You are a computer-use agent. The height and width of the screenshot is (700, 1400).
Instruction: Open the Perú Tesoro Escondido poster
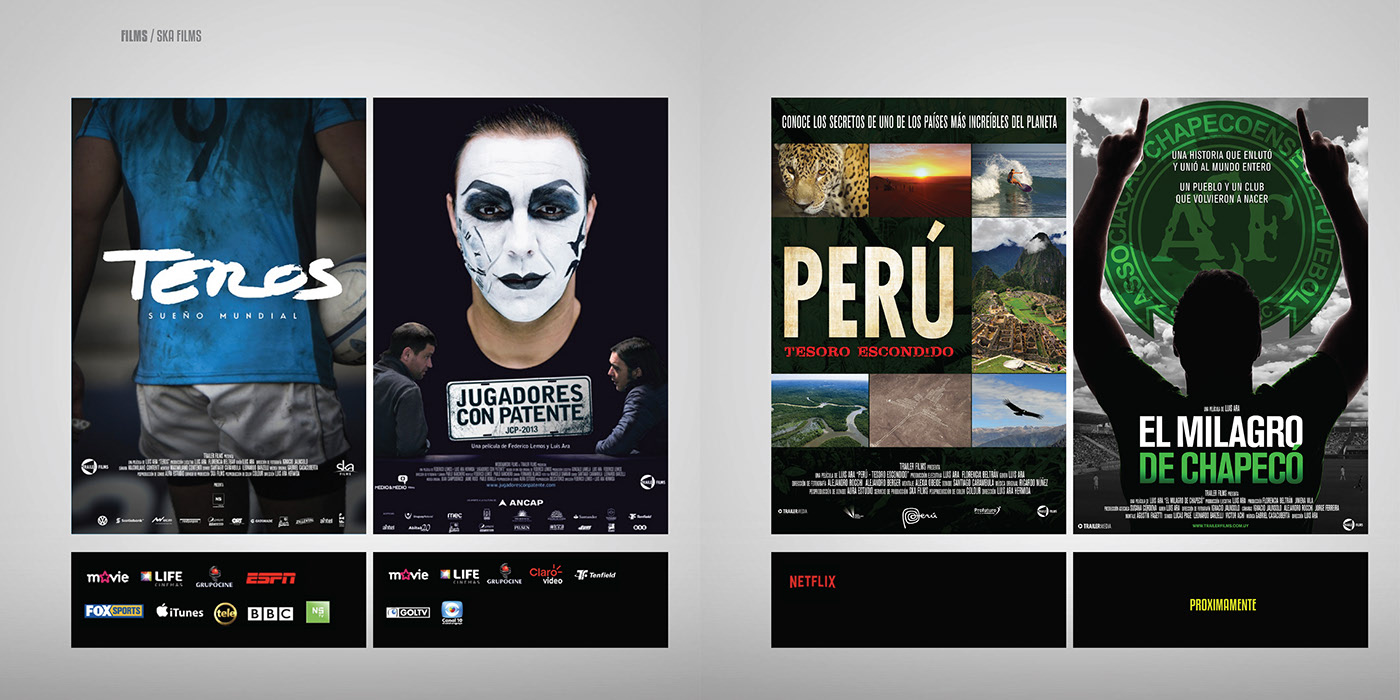(x=918, y=315)
